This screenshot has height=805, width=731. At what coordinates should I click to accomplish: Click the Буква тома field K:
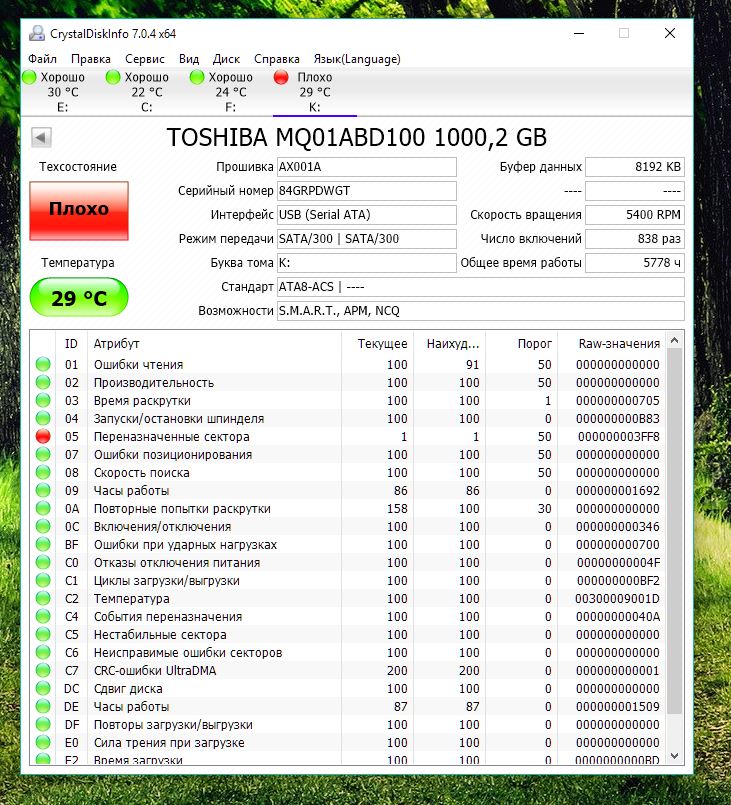coord(367,263)
